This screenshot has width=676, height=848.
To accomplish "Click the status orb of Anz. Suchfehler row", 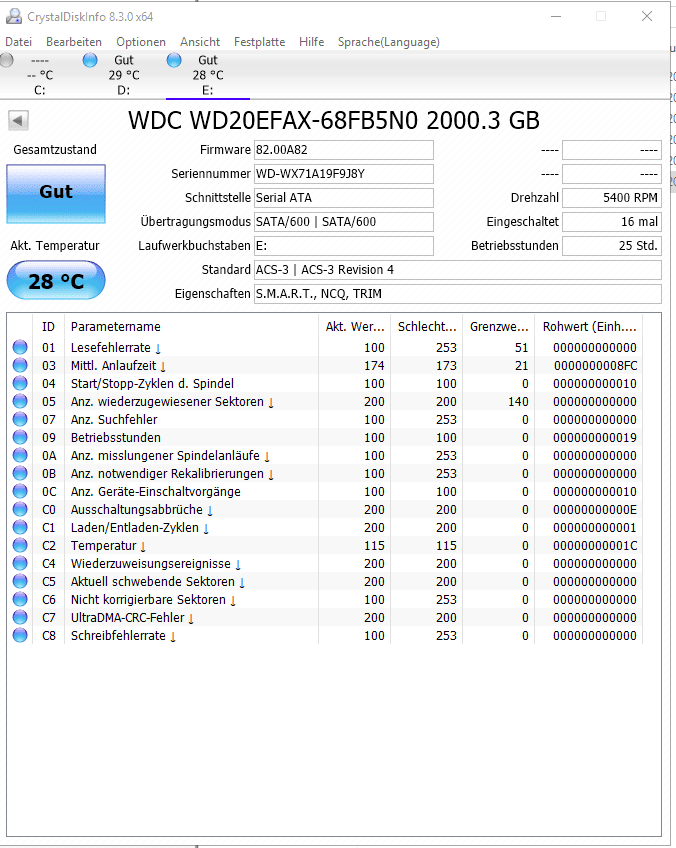I will pyautogui.click(x=20, y=419).
